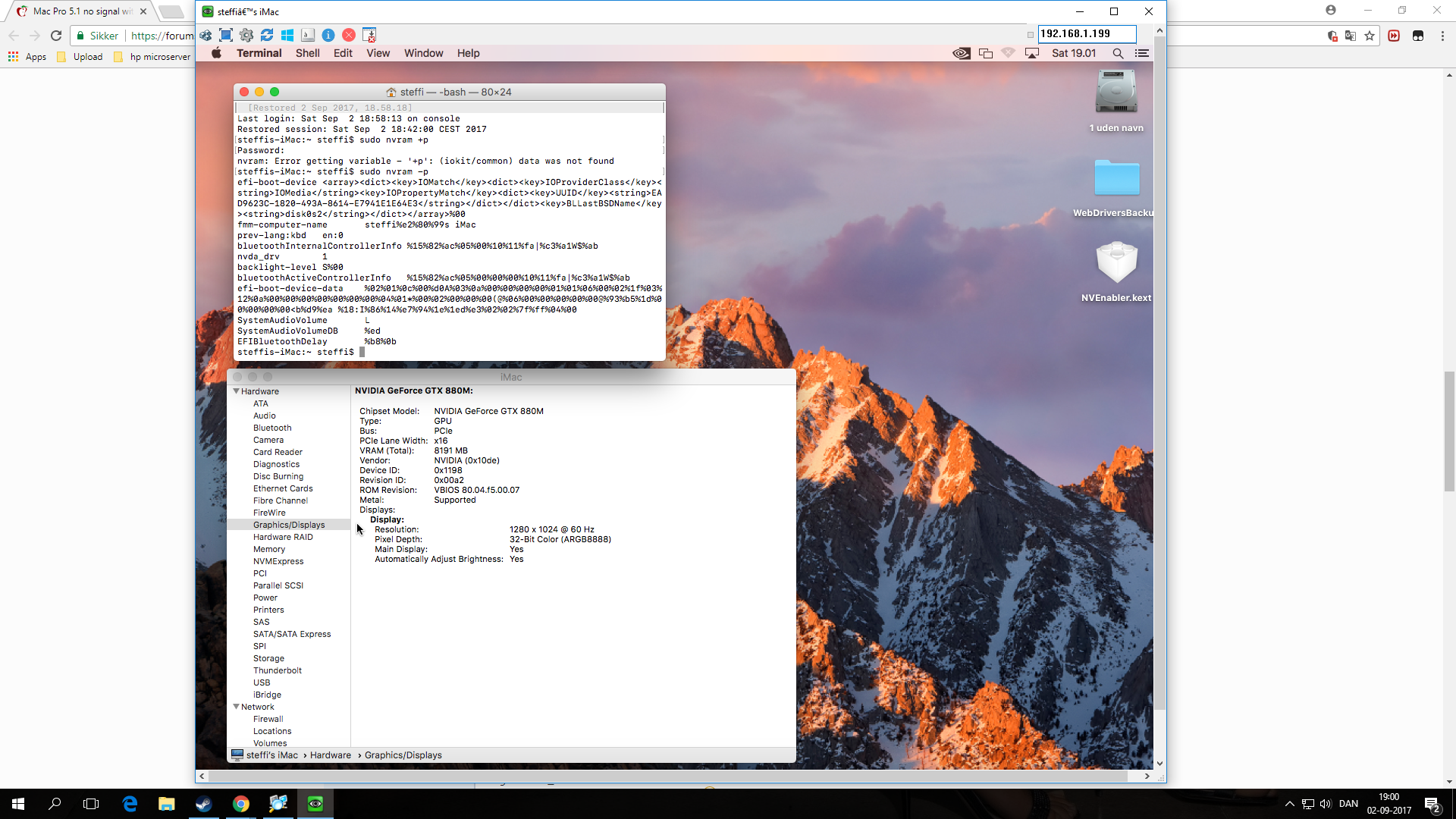
Task: Open the NVIDIA driver menu bar icon
Action: [x=961, y=53]
